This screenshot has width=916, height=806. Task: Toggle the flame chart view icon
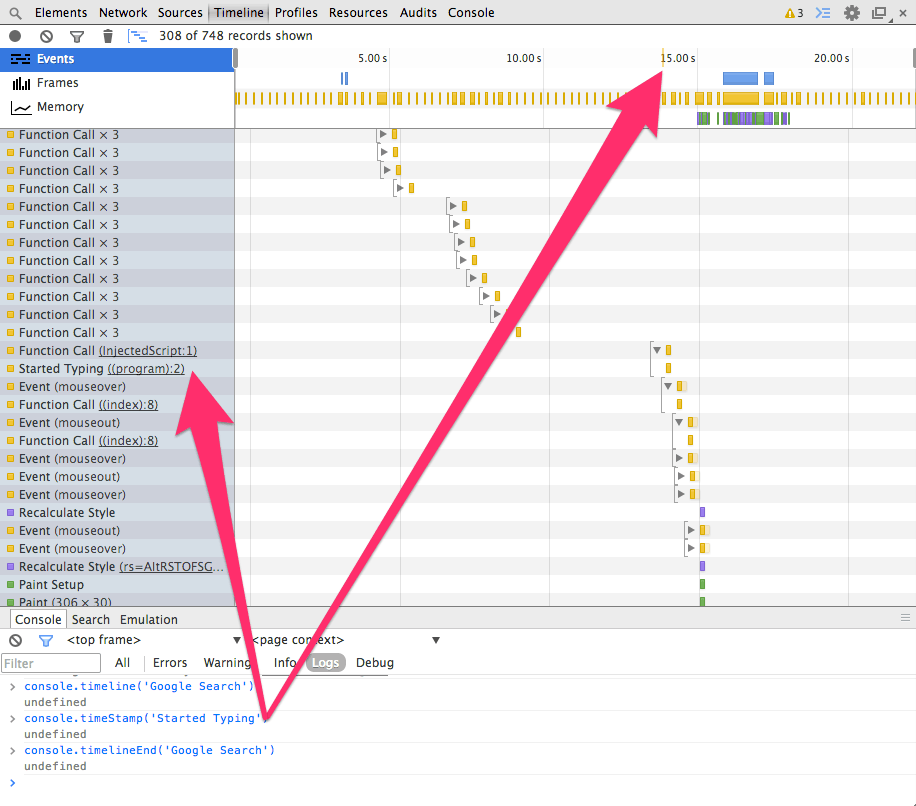(139, 35)
